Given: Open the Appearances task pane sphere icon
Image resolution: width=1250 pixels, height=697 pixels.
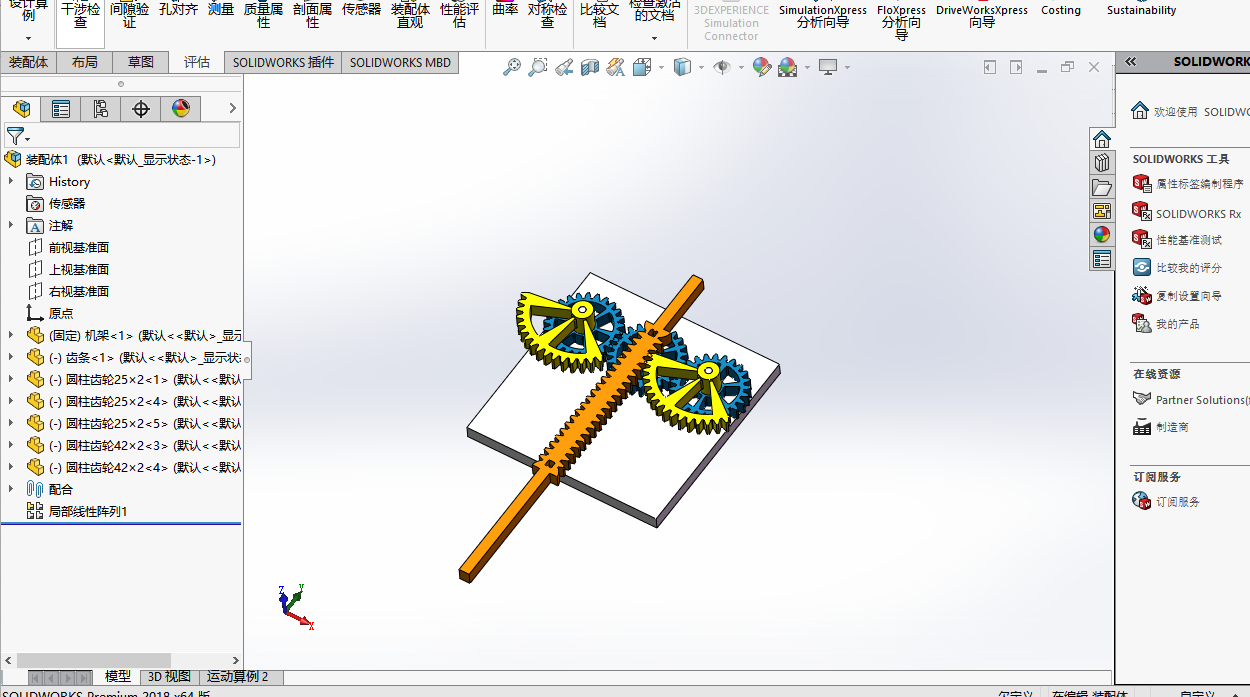Looking at the screenshot, I should (x=1101, y=235).
